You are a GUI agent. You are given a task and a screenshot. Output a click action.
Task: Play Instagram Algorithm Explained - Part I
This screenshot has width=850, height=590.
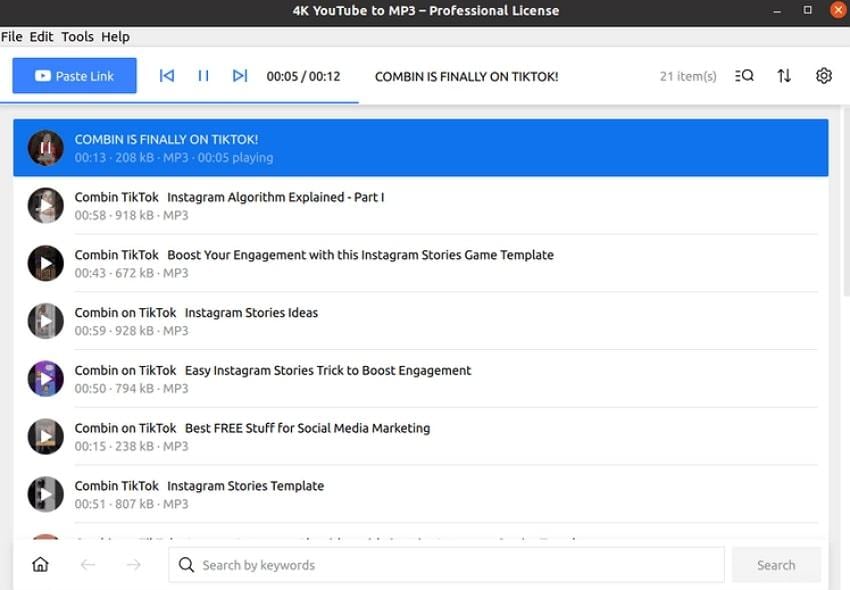point(46,206)
